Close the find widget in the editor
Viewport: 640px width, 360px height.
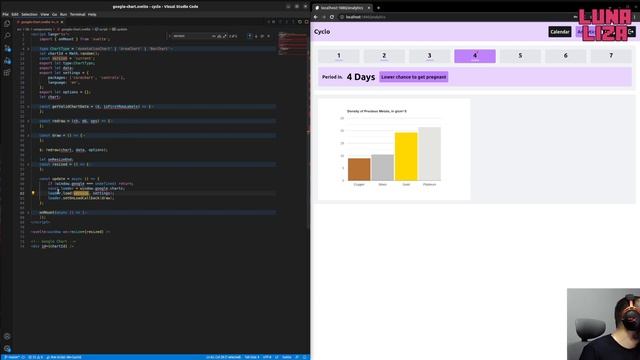(x=269, y=36)
